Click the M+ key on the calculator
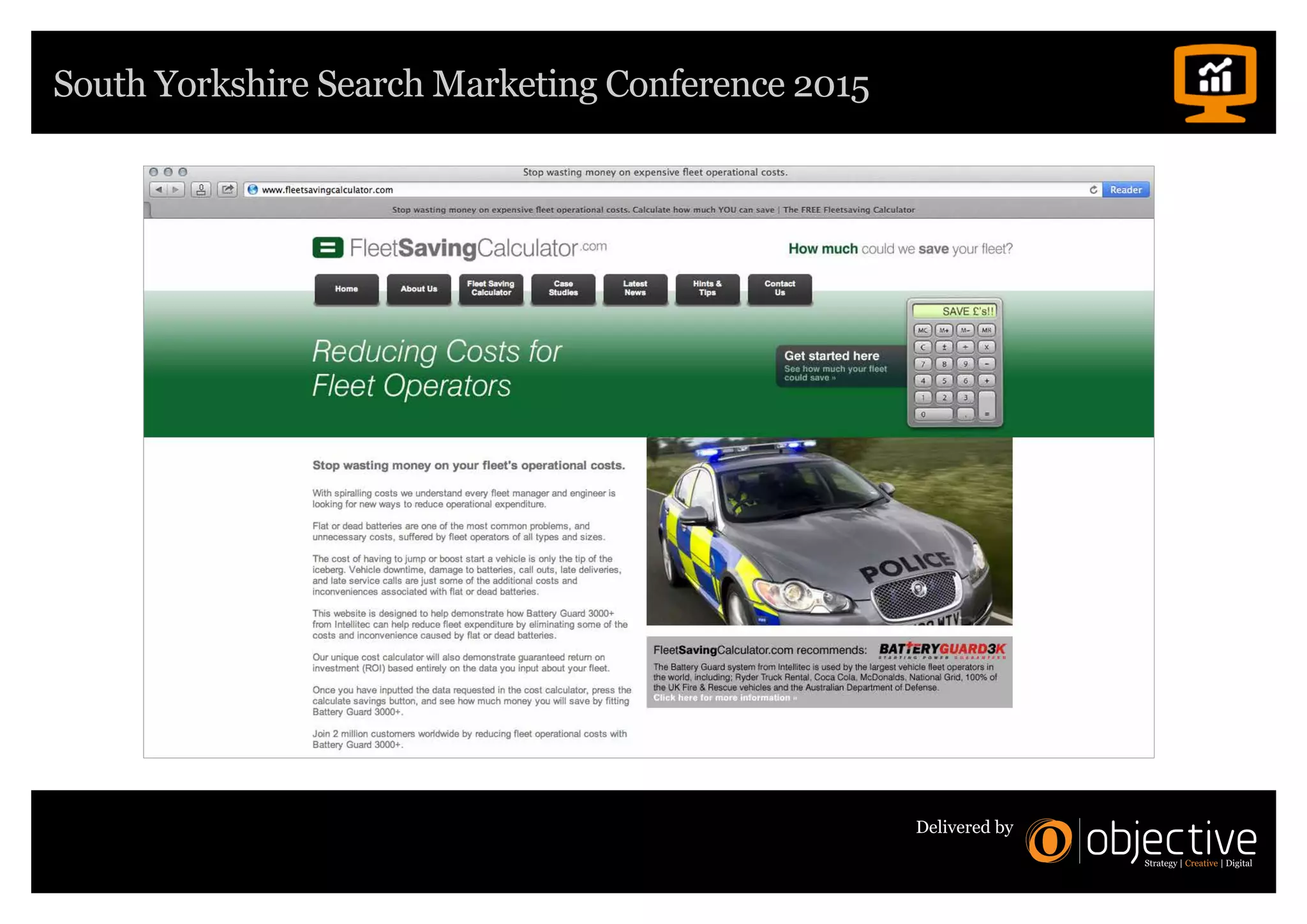1307x924 pixels. (944, 331)
